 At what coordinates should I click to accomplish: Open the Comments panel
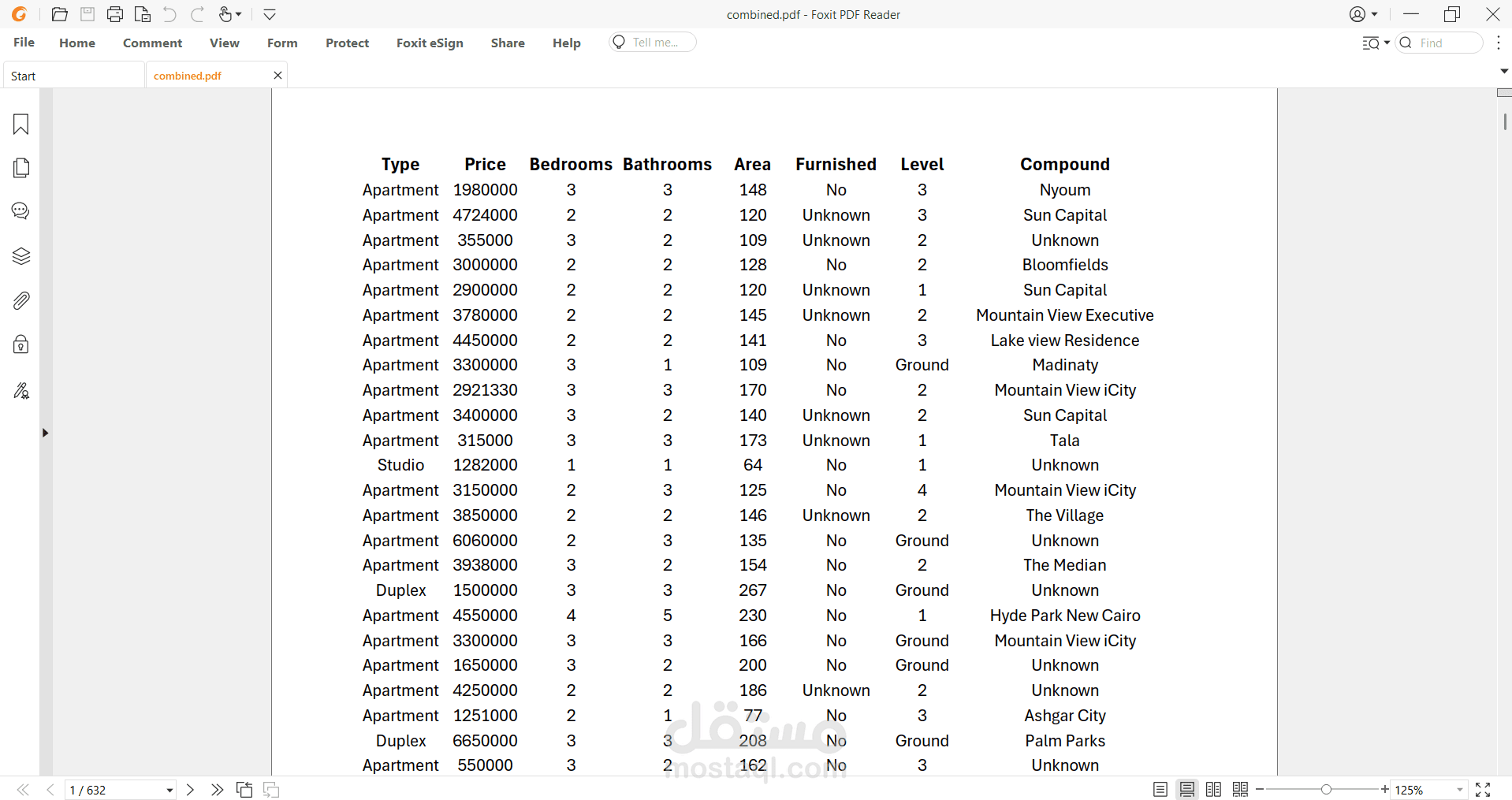pyautogui.click(x=21, y=211)
